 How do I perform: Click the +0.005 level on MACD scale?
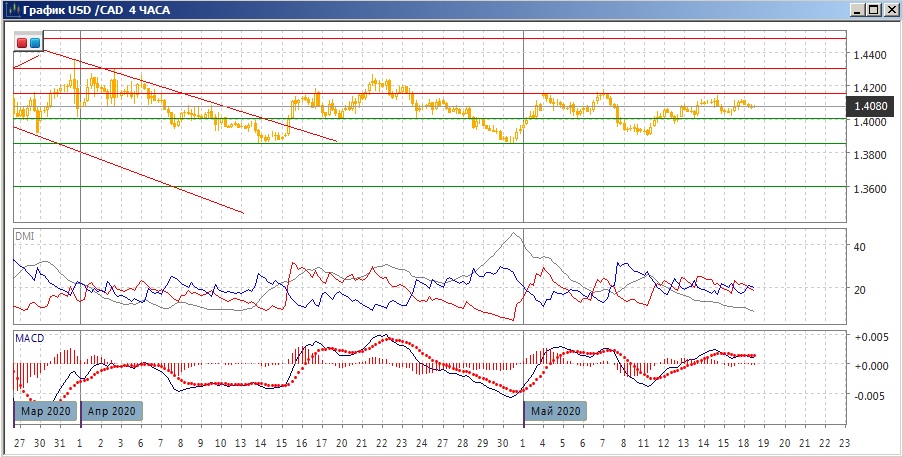coord(869,337)
